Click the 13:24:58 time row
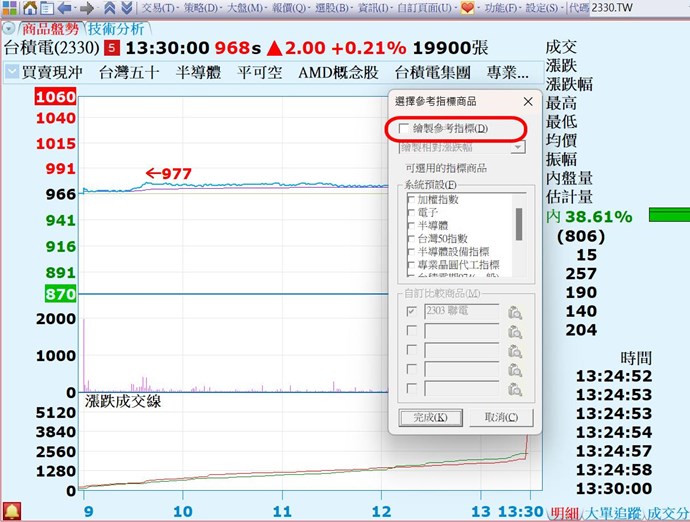This screenshot has width=690, height=522. pyautogui.click(x=614, y=470)
